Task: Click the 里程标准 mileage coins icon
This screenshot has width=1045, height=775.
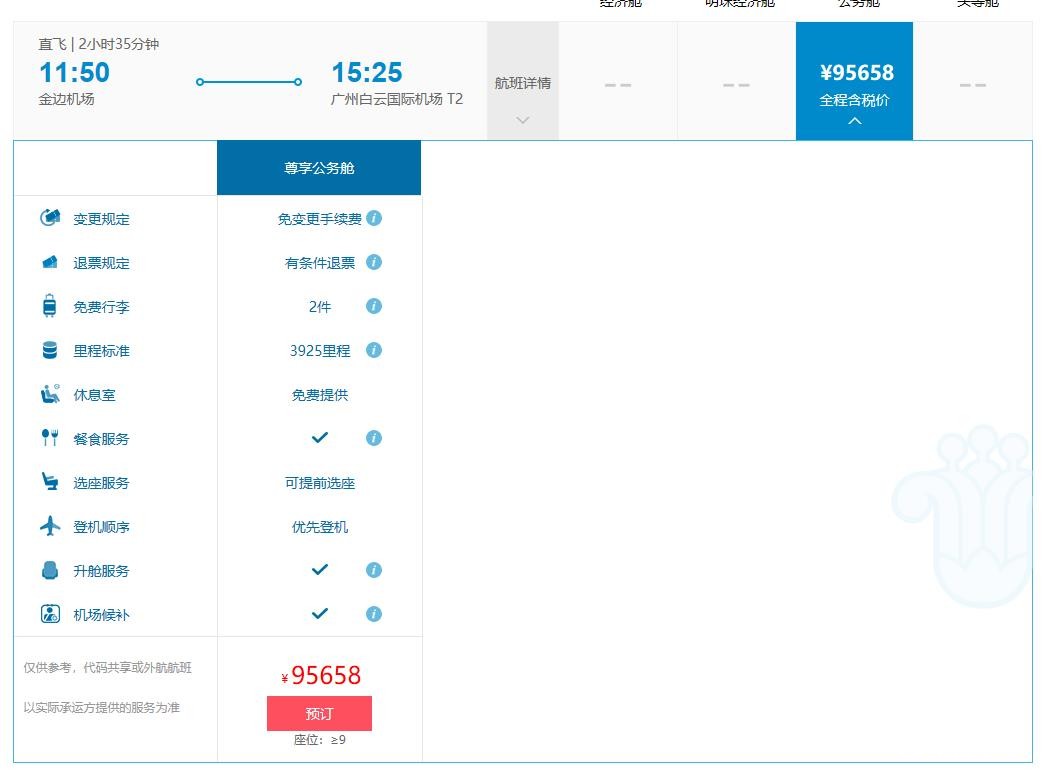Action: [50, 350]
